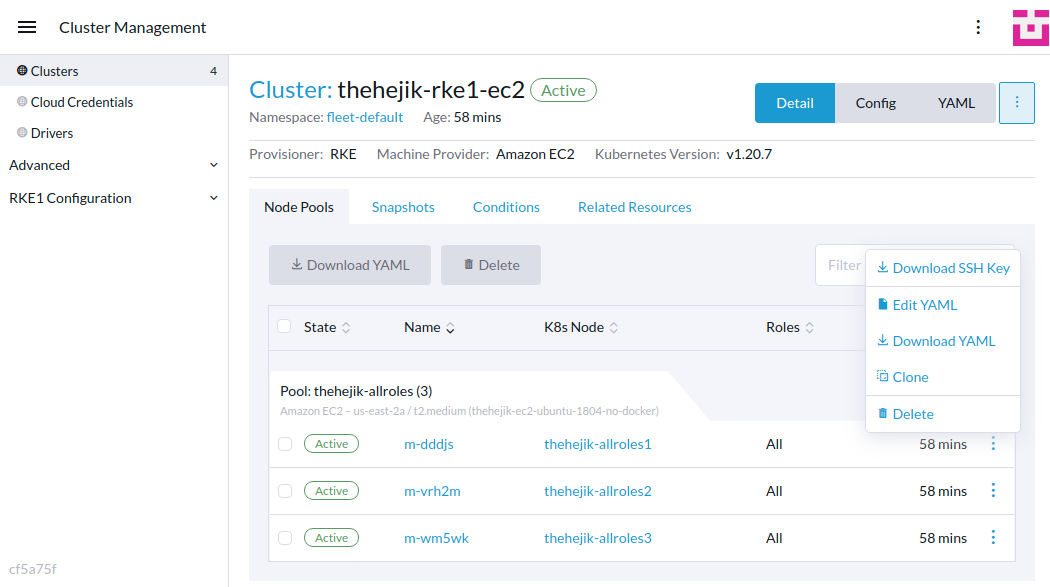Screen dimensions: 1050x587
Task: Open the hamburger navigation menu
Action: coord(26,27)
